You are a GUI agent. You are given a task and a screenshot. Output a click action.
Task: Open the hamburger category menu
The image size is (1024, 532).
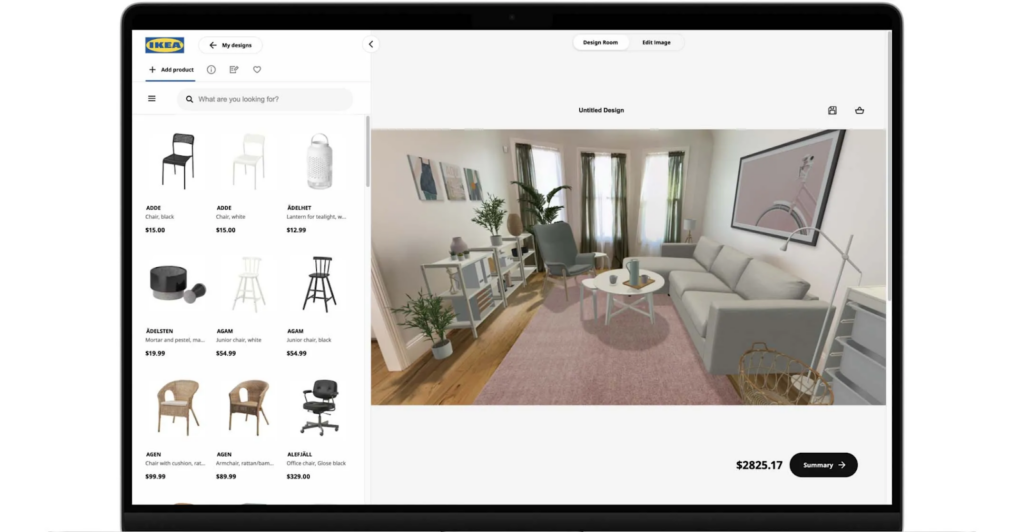tap(152, 99)
